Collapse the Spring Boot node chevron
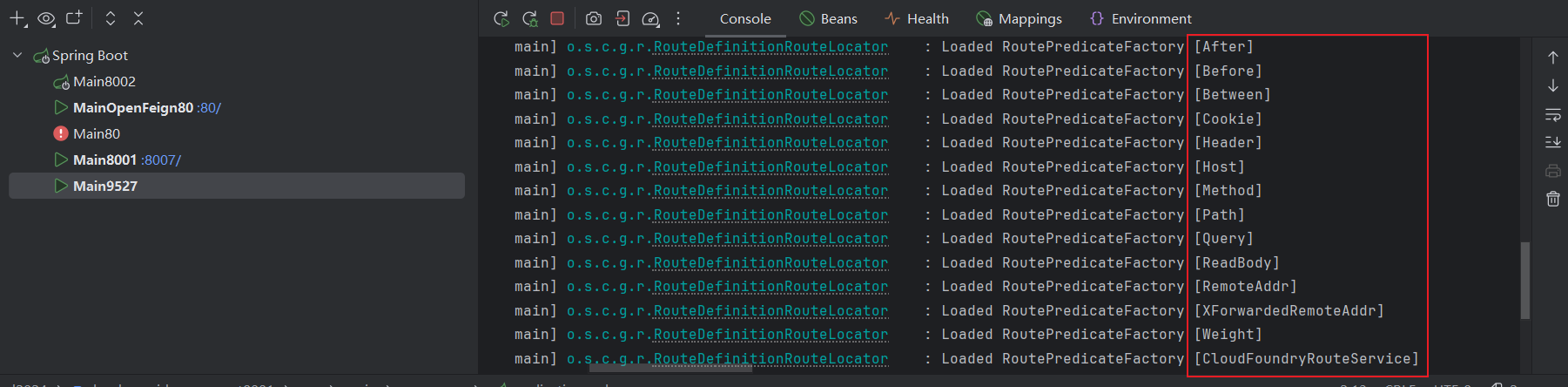The width and height of the screenshot is (1568, 387). pos(17,55)
